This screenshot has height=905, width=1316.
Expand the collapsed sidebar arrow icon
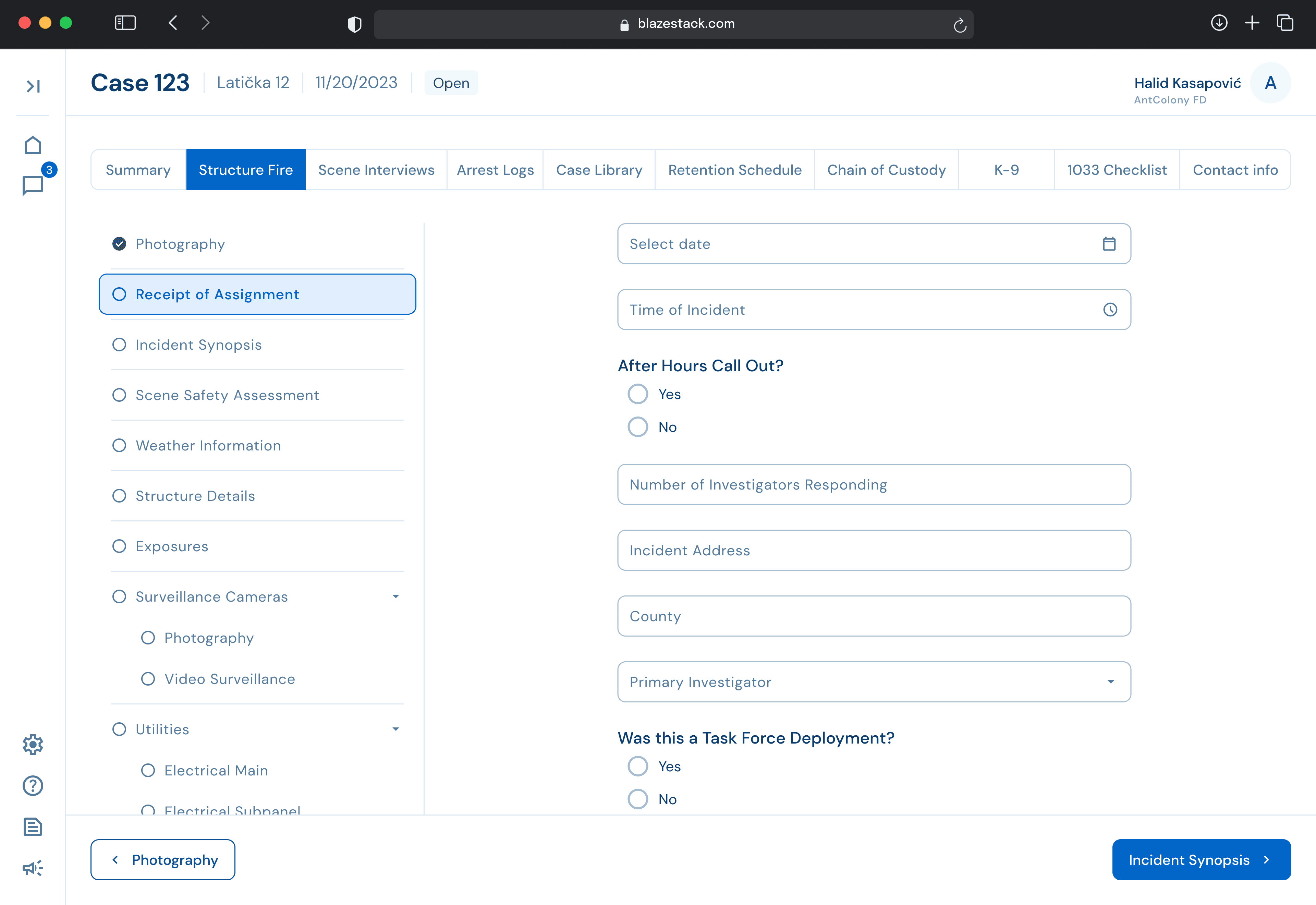33,86
